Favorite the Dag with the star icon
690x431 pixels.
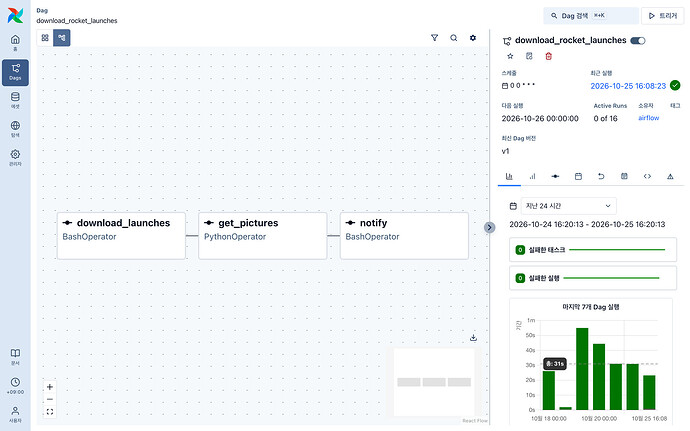click(x=510, y=56)
